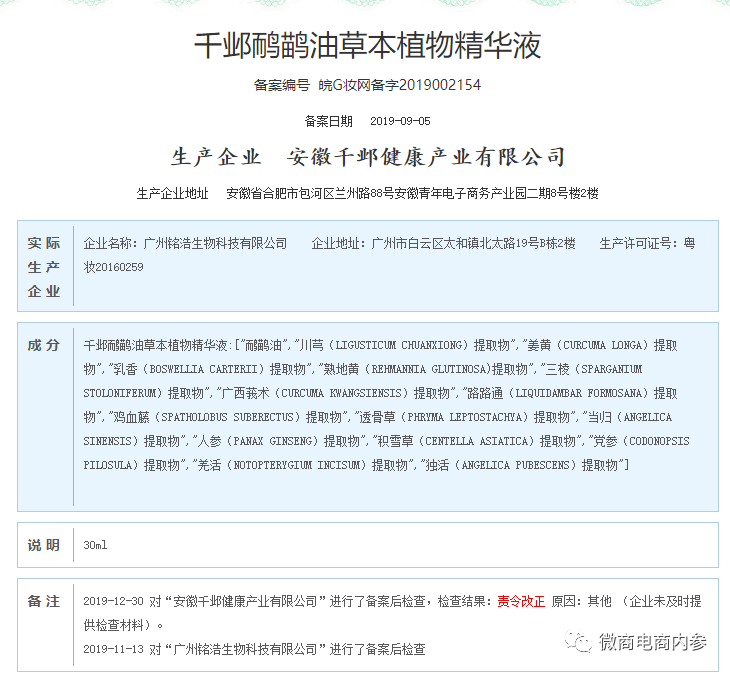Click the 30ml description value
730x674 pixels.
tap(95, 545)
